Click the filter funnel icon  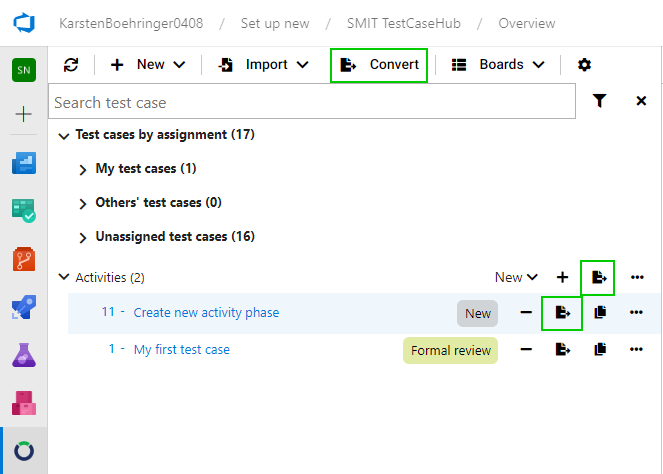[599, 101]
